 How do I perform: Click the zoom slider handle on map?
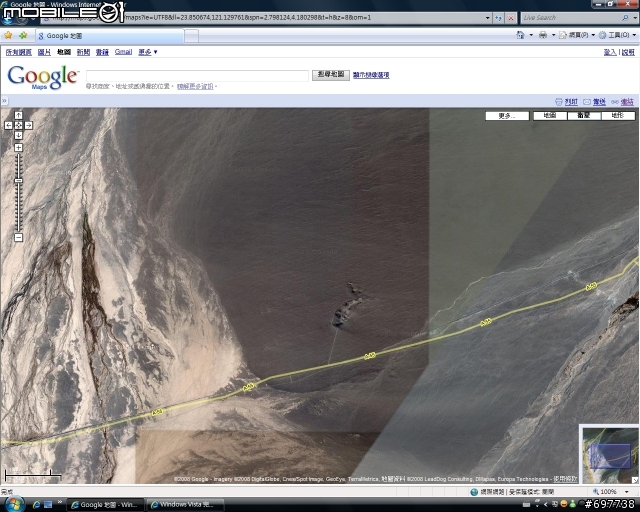pyautogui.click(x=18, y=180)
